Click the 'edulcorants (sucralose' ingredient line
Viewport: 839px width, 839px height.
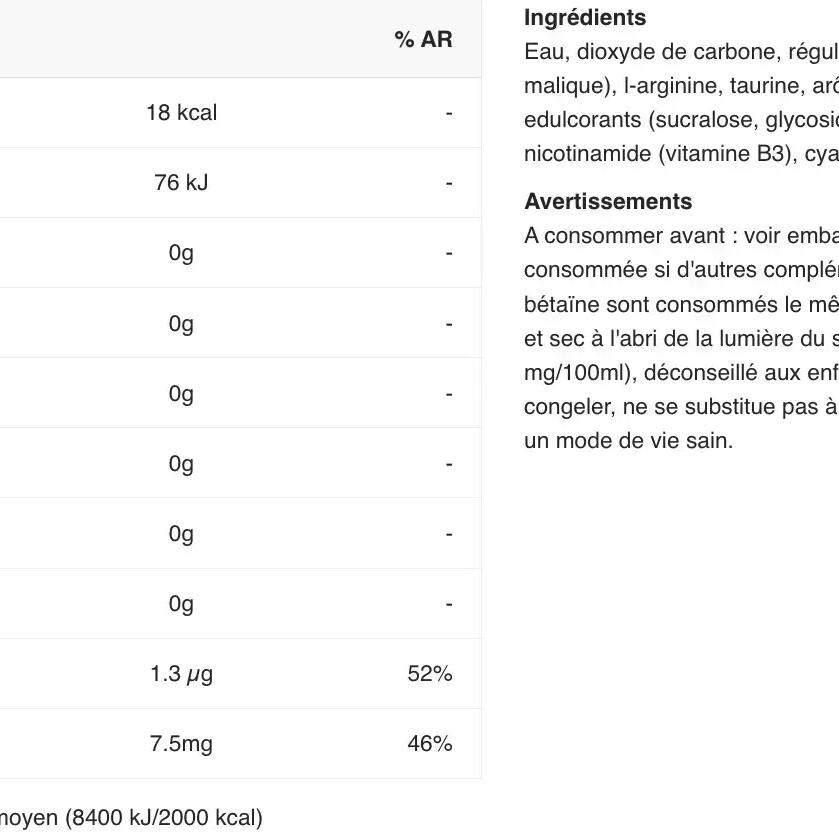click(x=681, y=120)
